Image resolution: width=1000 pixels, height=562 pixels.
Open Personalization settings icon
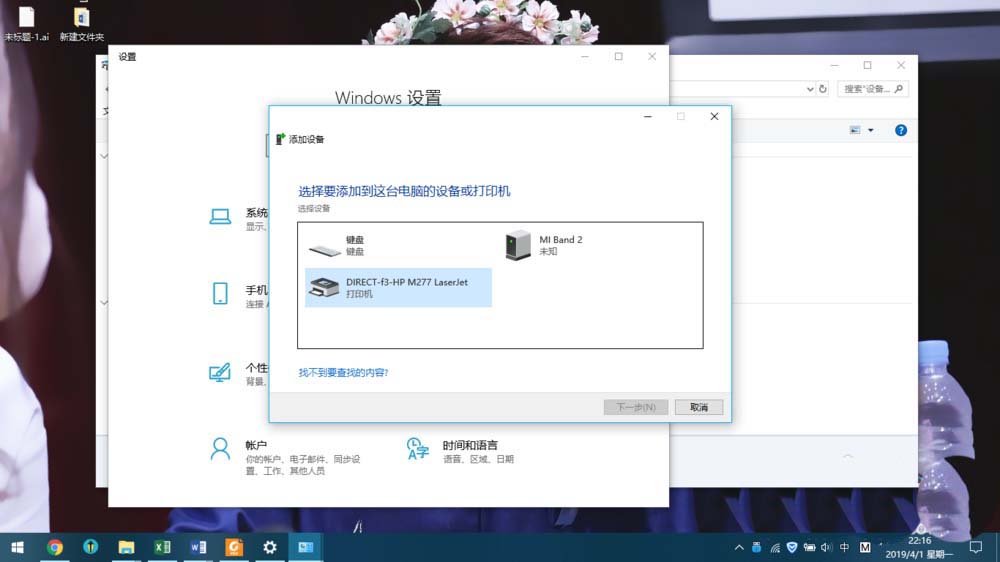click(220, 372)
